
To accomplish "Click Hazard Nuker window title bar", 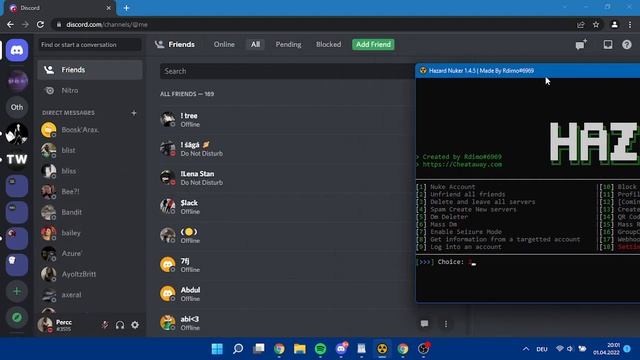I will tap(528, 71).
